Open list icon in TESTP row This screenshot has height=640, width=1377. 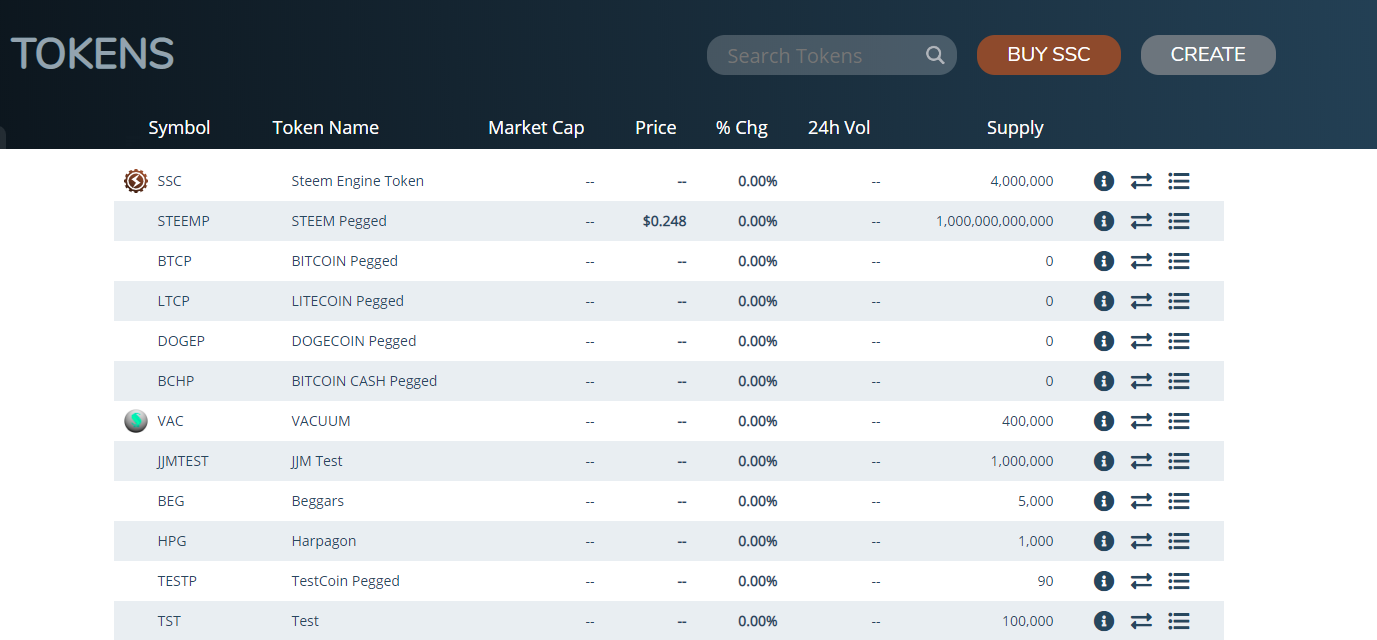click(1179, 581)
